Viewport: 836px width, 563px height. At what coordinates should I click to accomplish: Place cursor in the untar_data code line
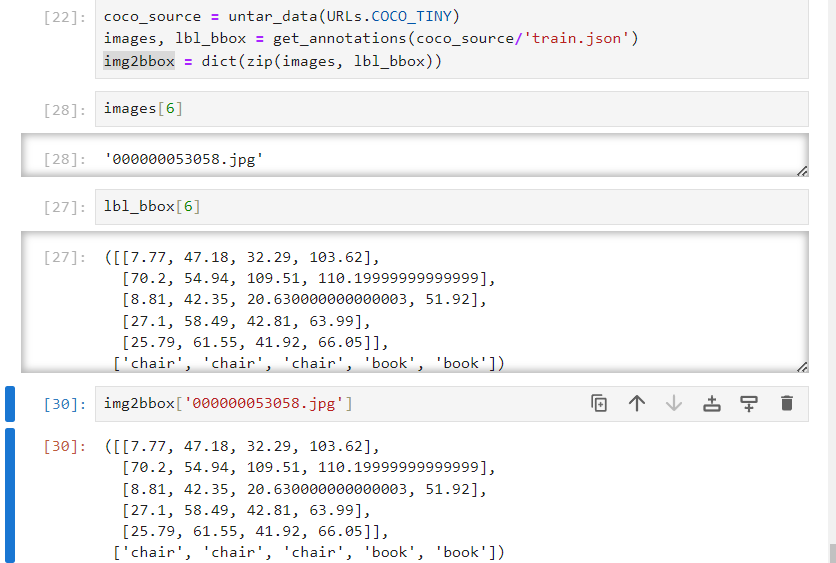pos(281,17)
